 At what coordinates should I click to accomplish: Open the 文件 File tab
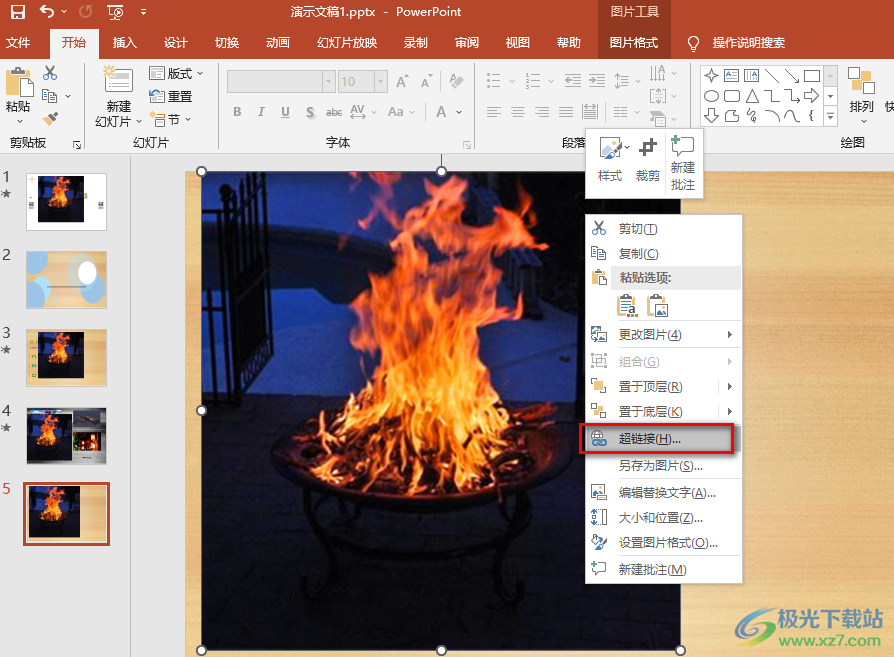point(18,43)
